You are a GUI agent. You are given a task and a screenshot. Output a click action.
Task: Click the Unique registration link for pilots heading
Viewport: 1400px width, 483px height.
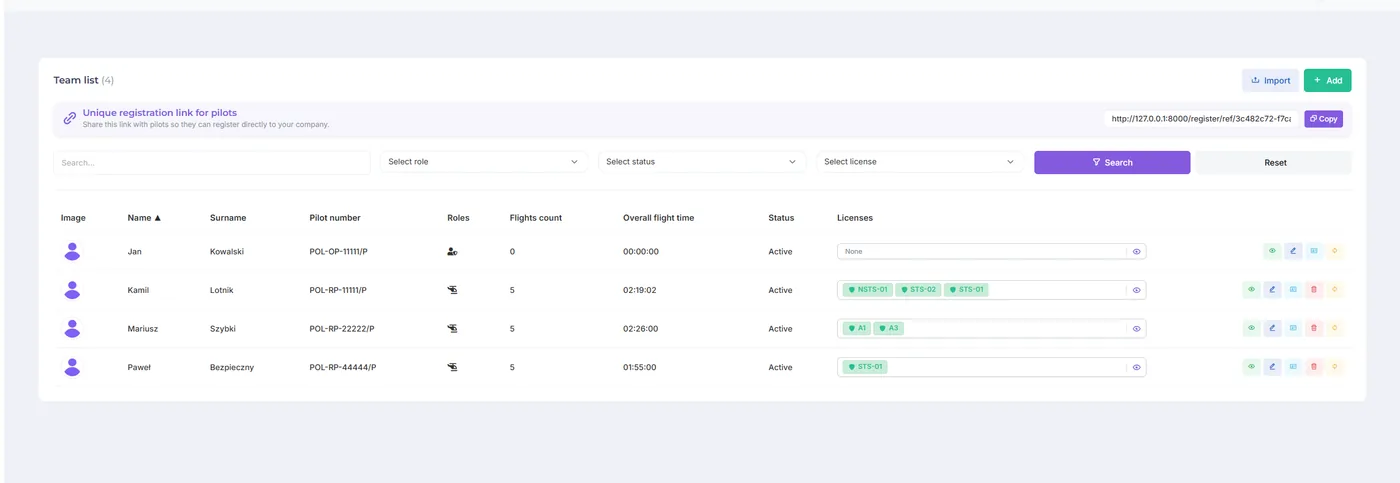(160, 113)
